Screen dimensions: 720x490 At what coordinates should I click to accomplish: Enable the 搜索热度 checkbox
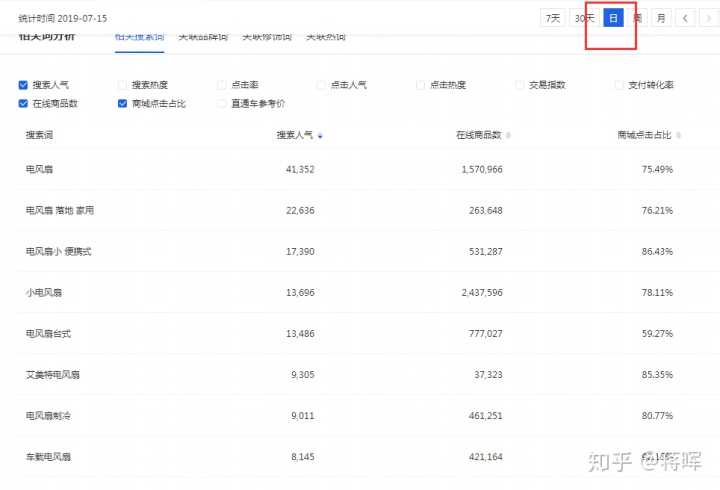tap(123, 85)
